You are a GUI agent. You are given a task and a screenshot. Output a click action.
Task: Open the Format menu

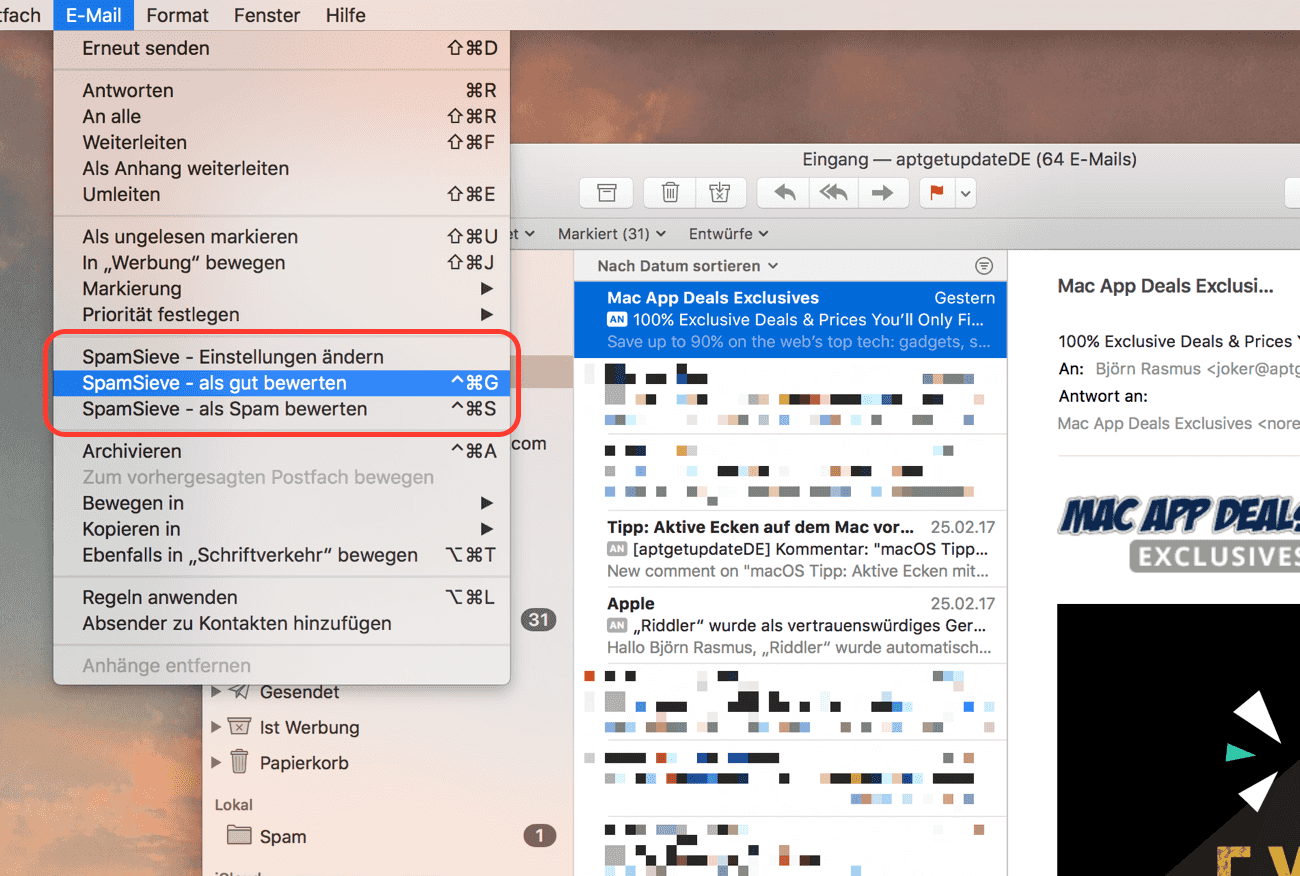[x=177, y=15]
